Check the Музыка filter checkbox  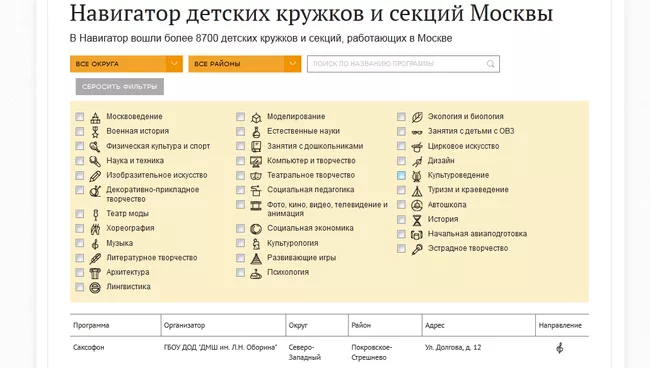pos(80,243)
